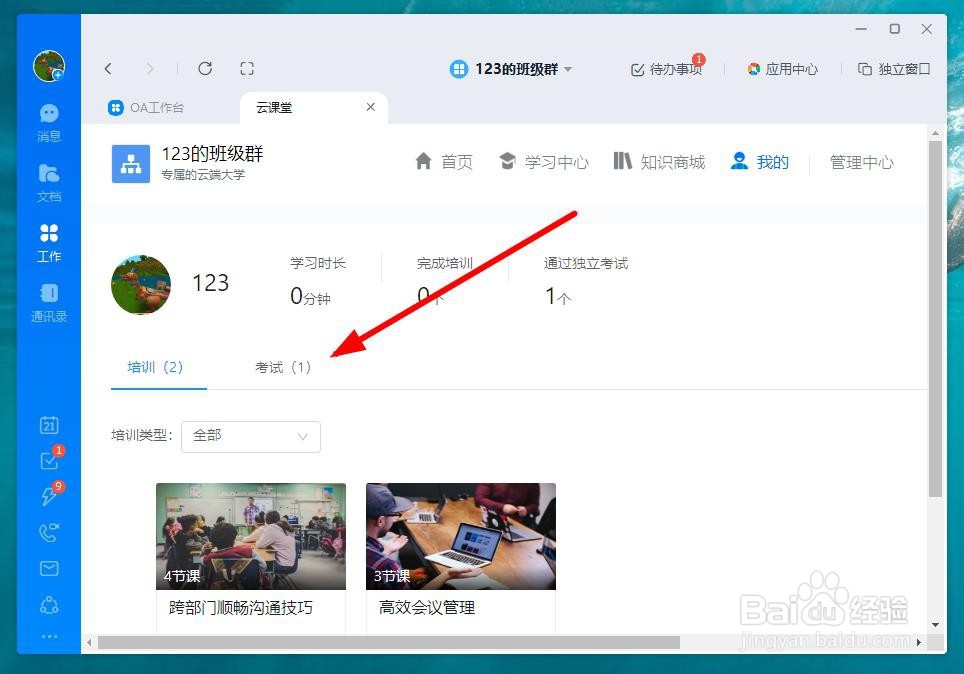Select 我的 in navigation
964x674 pixels.
pyautogui.click(x=760, y=162)
